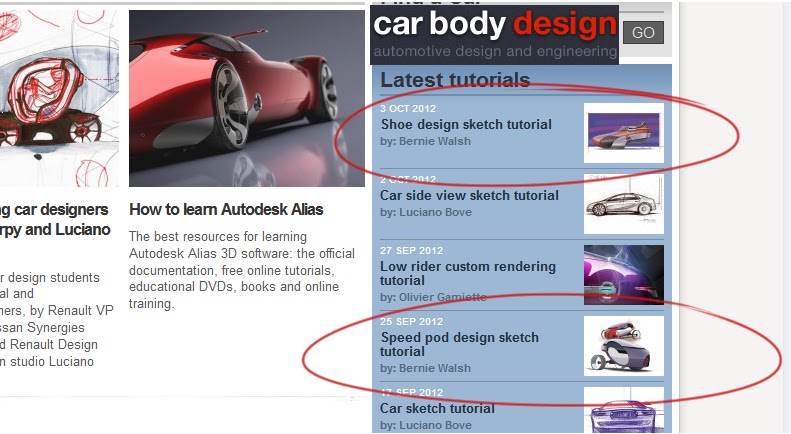791x434 pixels.
Task: Click the purple low rider thumbnail
Action: tap(624, 275)
